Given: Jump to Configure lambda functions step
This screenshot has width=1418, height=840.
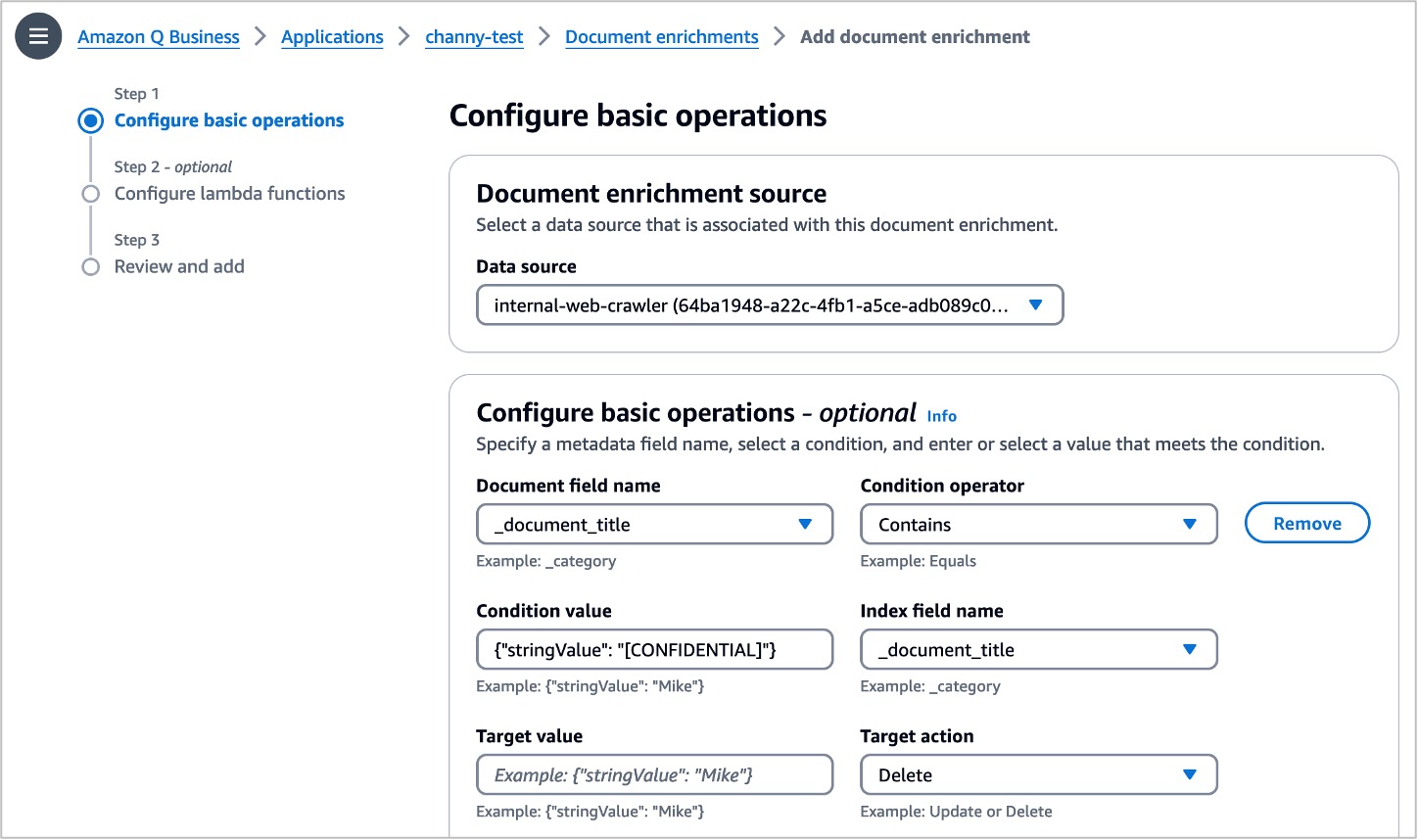Looking at the screenshot, I should [x=229, y=194].
